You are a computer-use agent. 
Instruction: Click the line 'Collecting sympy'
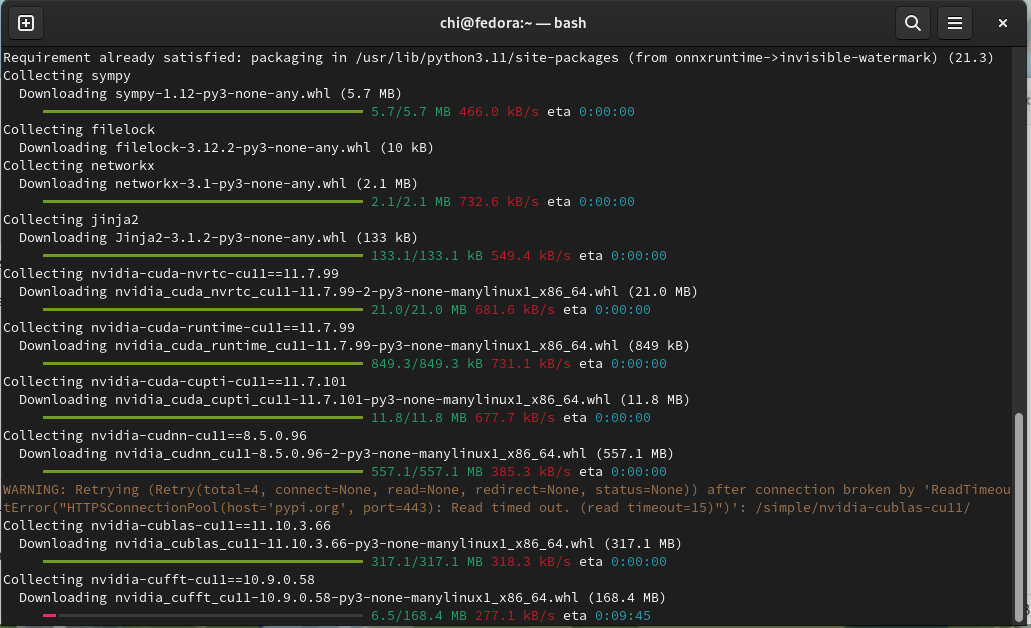tap(67, 76)
